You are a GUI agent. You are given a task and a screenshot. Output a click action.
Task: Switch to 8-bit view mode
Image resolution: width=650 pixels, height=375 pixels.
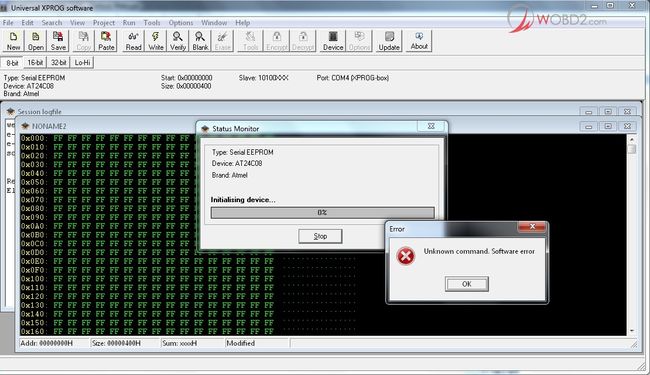12,63
